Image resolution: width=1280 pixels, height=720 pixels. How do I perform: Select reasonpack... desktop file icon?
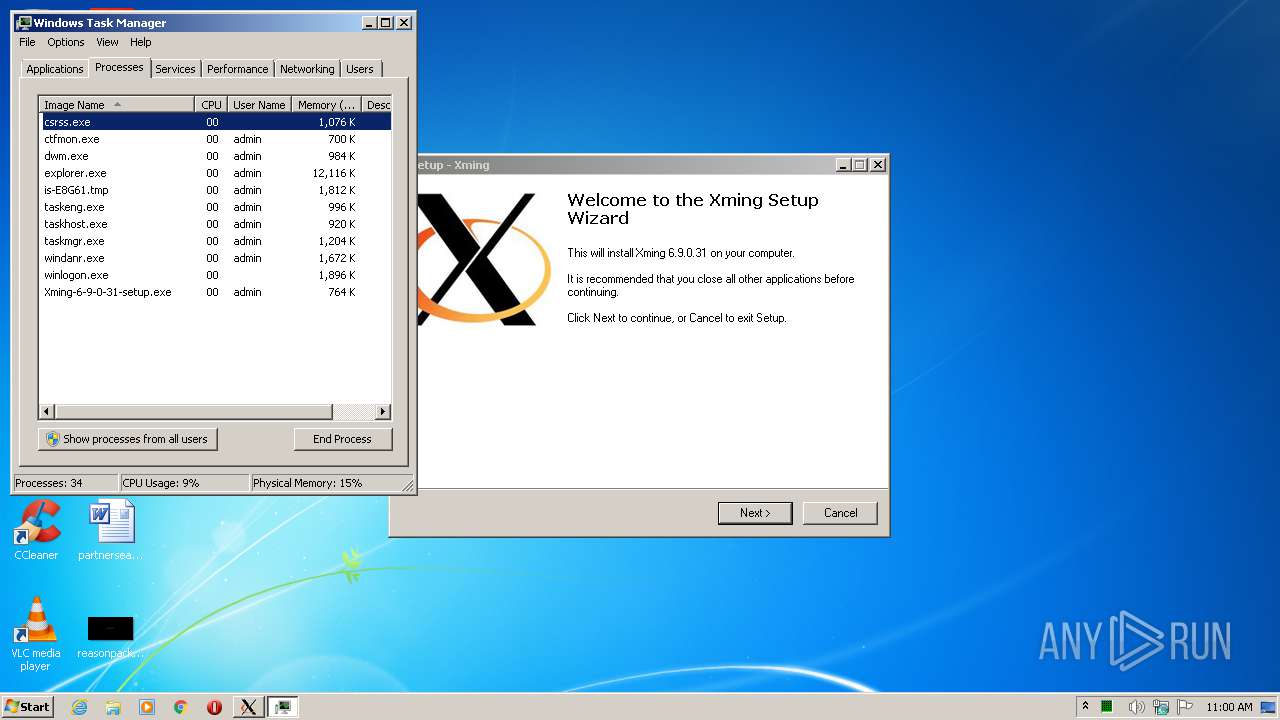[110, 637]
